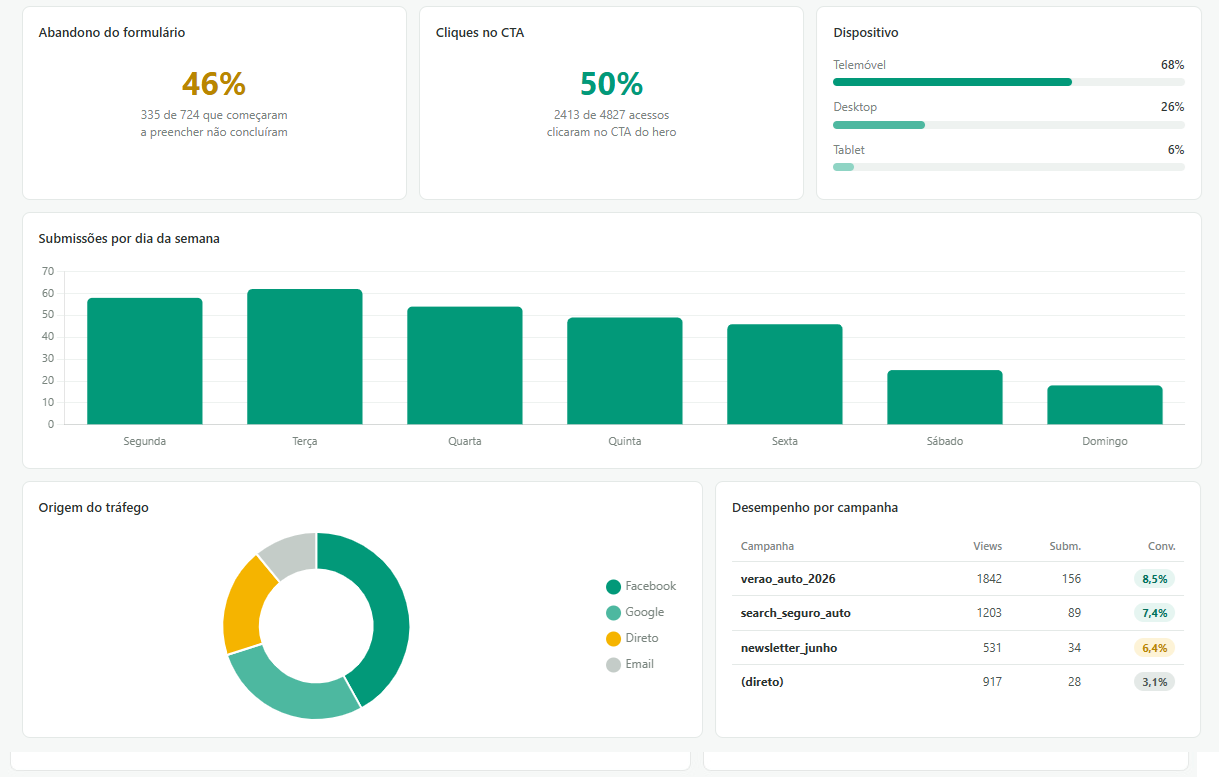Click the Sexta bar in the chart
Viewport: 1219px width, 777px height.
785,374
